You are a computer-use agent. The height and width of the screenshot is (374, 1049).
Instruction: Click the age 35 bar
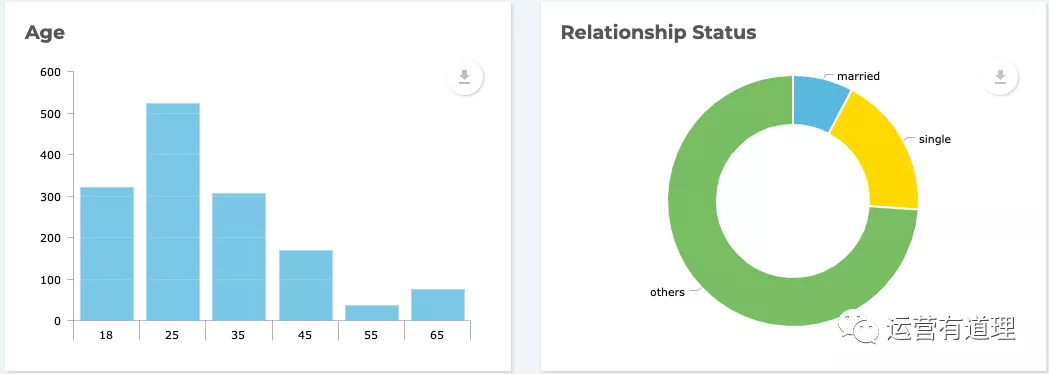239,256
